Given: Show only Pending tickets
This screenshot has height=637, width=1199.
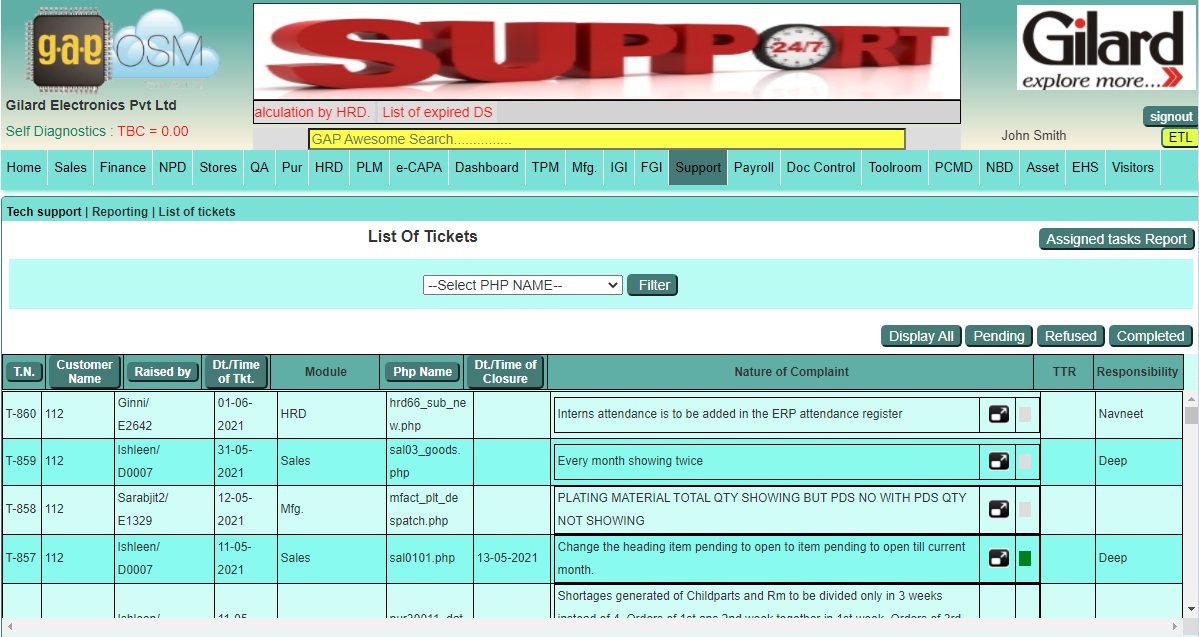Looking at the screenshot, I should point(998,336).
